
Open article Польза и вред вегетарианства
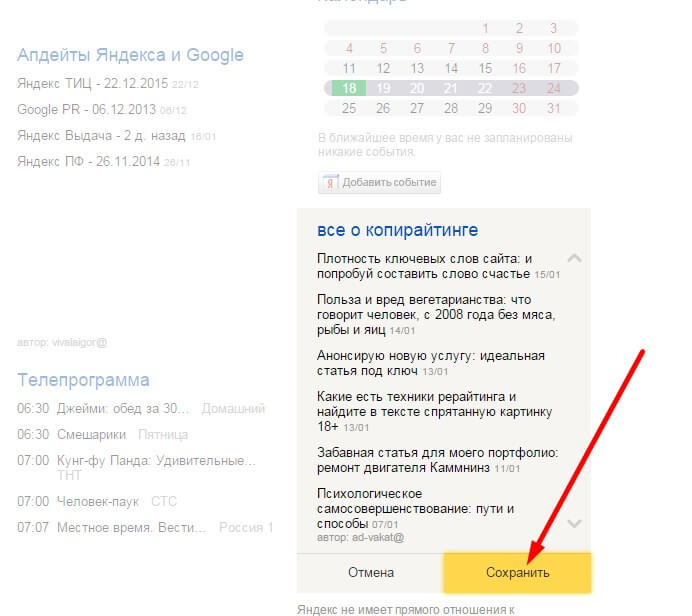pos(436,315)
